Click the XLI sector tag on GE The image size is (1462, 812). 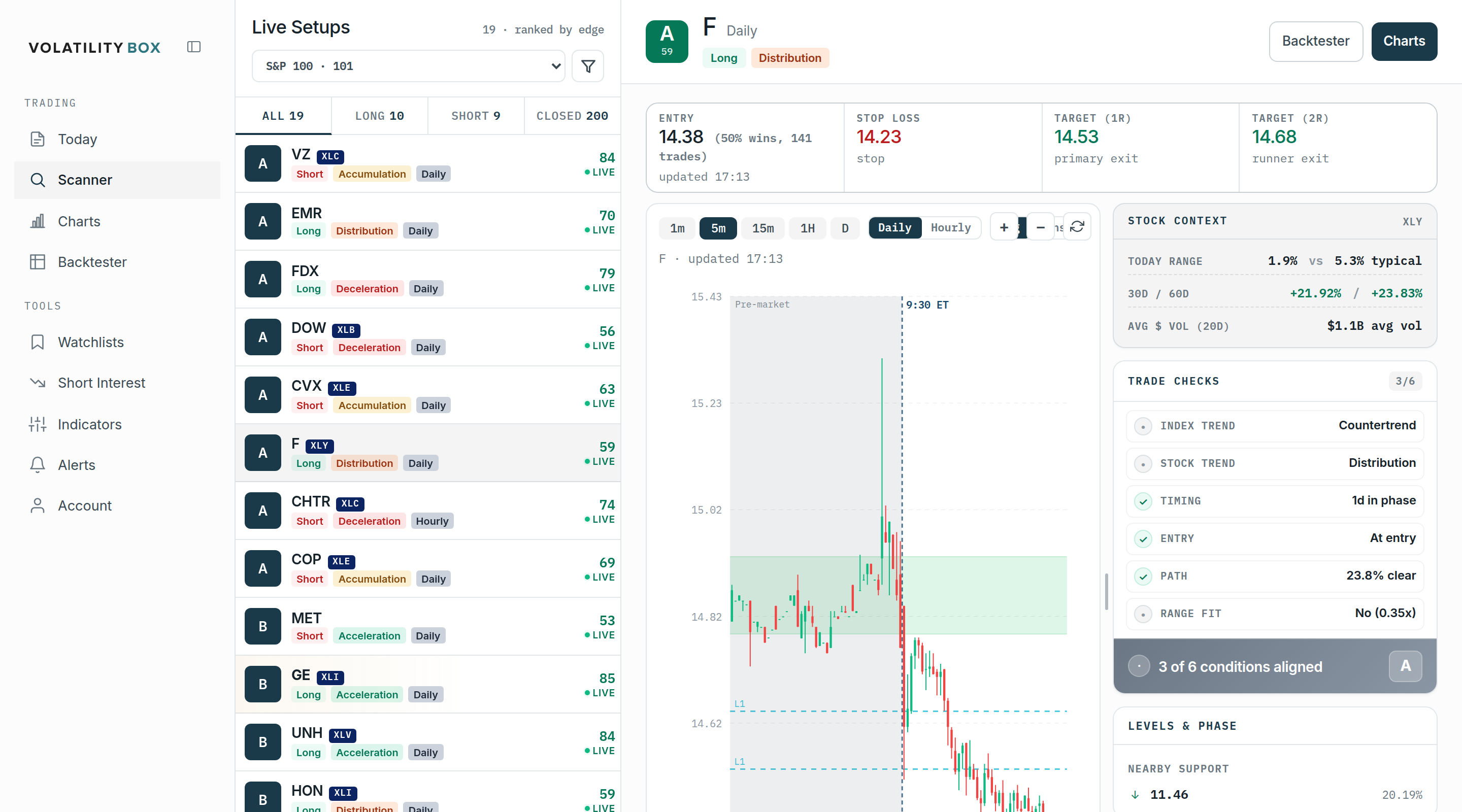coord(330,677)
